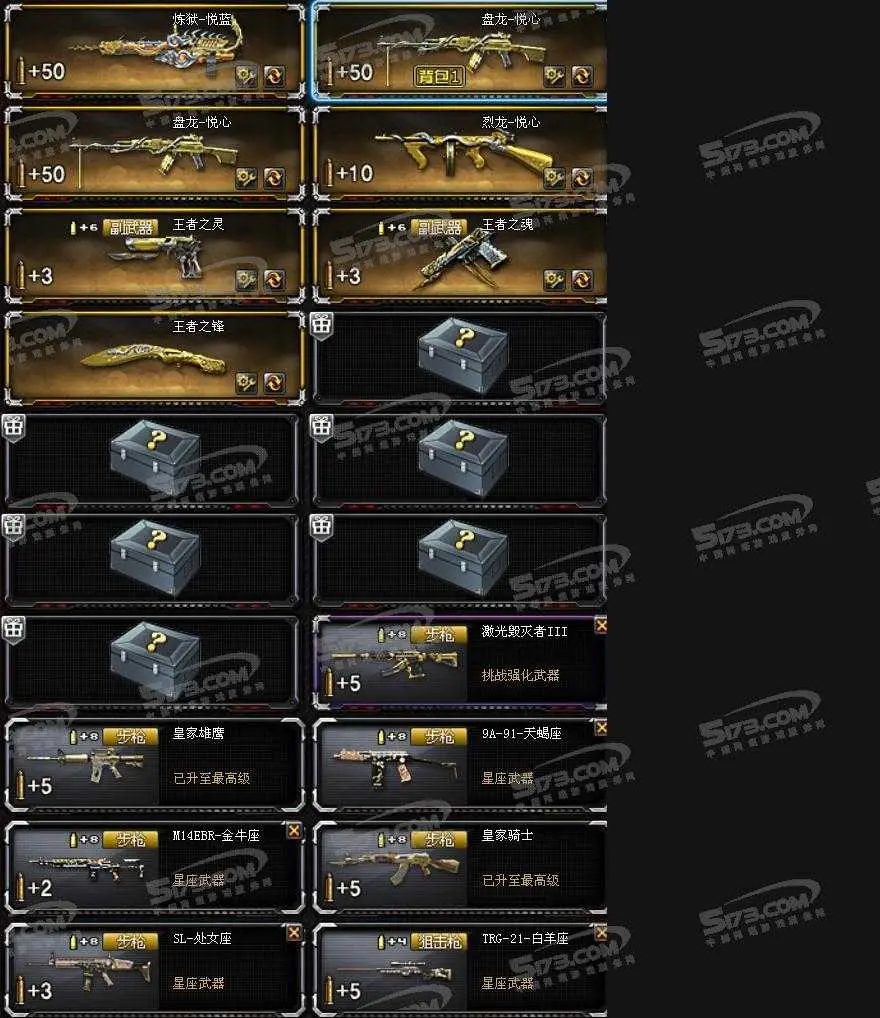880x1018 pixels.
Task: Open mystery box beside 王者之锋
Action: click(x=461, y=357)
